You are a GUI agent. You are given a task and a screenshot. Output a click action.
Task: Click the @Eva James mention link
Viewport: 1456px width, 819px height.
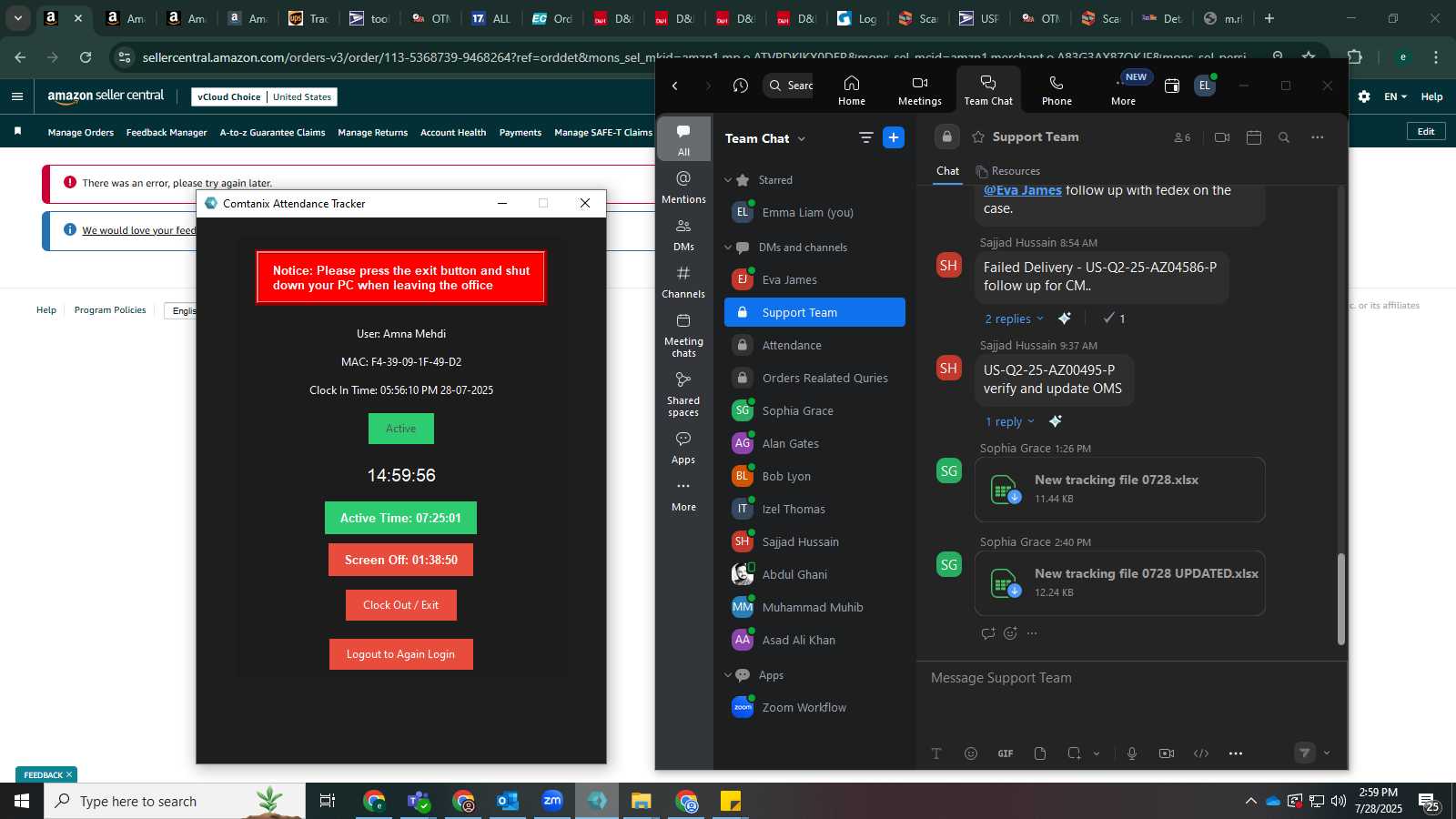[1022, 190]
